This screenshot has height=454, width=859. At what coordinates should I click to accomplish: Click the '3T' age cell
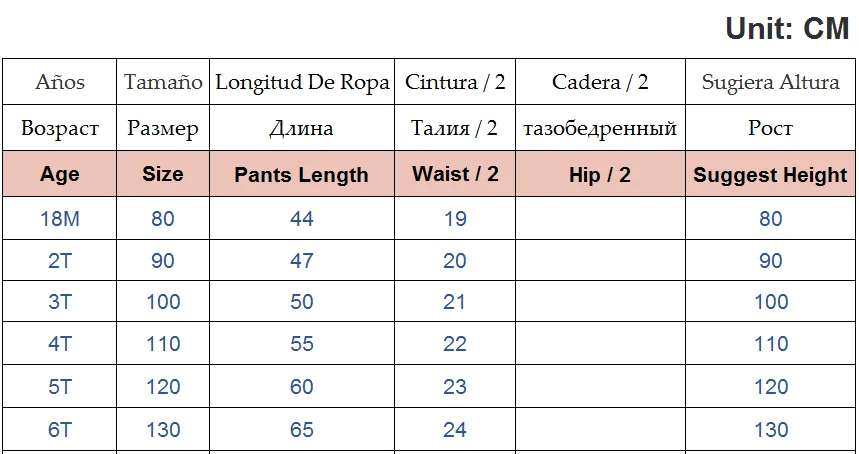[60, 302]
